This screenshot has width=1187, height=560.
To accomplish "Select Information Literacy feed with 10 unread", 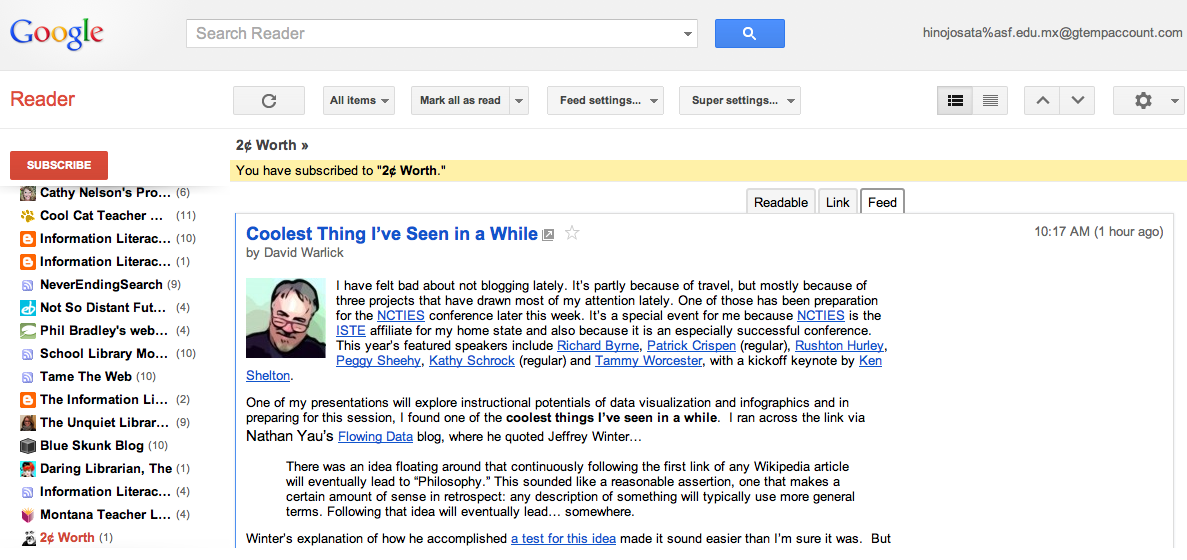I will point(105,239).
